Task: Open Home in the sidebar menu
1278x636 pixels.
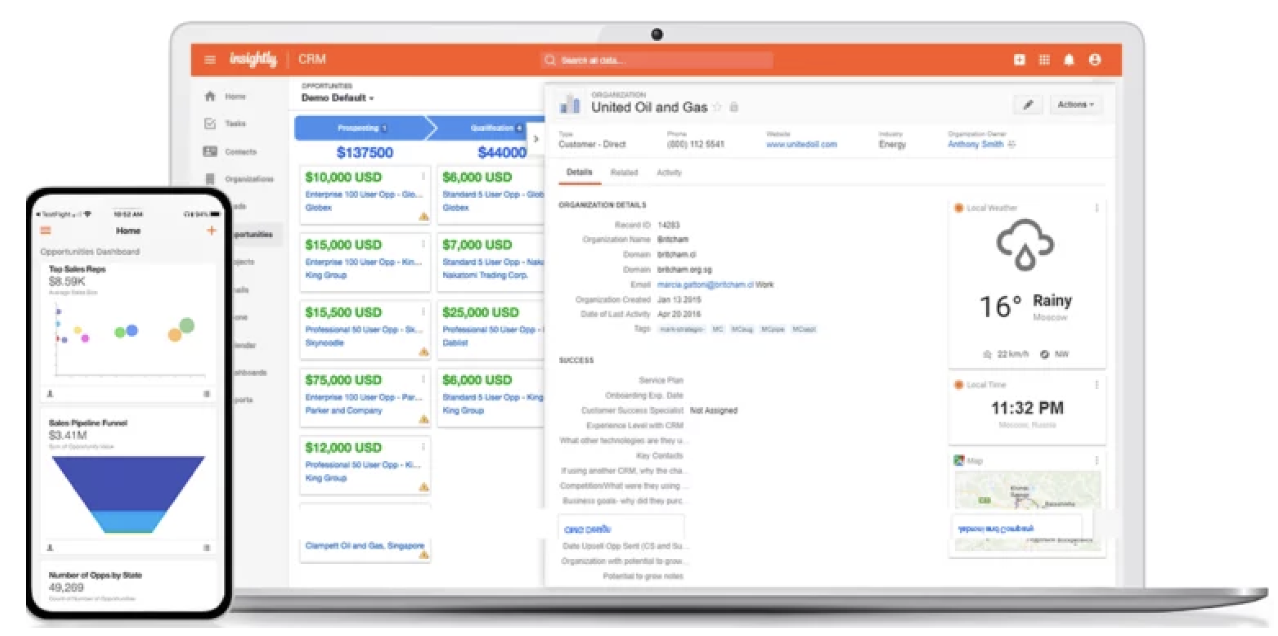Action: 235,96
